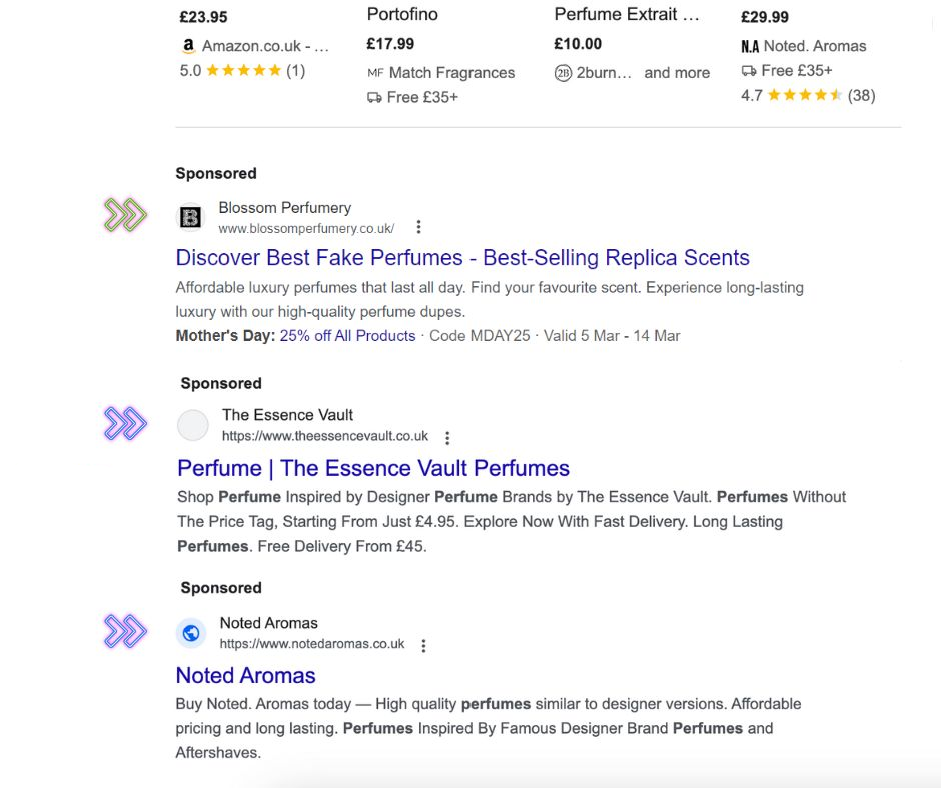941x788 pixels.
Task: Click the "Noted Aromas" blue headline link
Action: (x=245, y=675)
